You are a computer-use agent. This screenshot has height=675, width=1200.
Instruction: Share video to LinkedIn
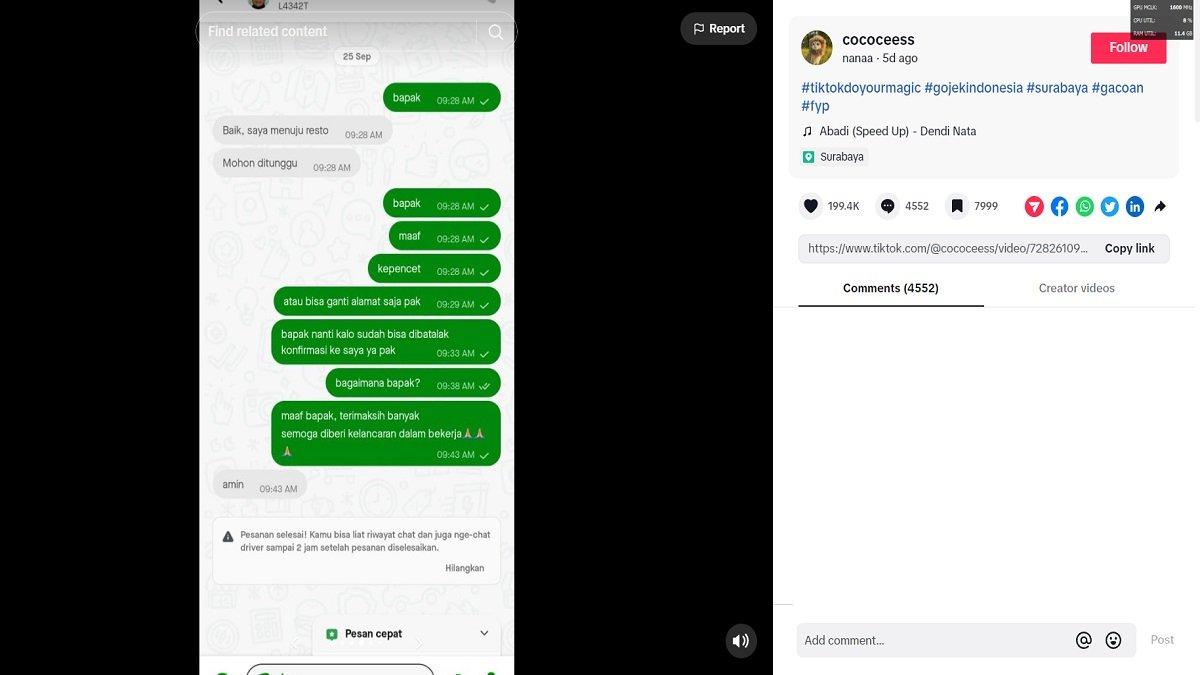point(1135,207)
